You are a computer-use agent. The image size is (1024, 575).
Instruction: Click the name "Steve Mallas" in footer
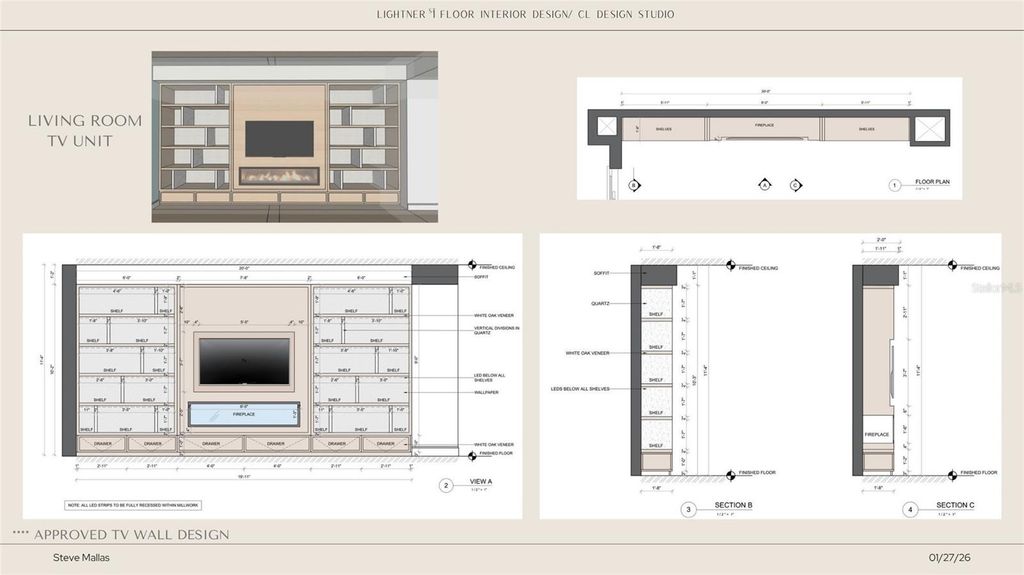(81, 557)
